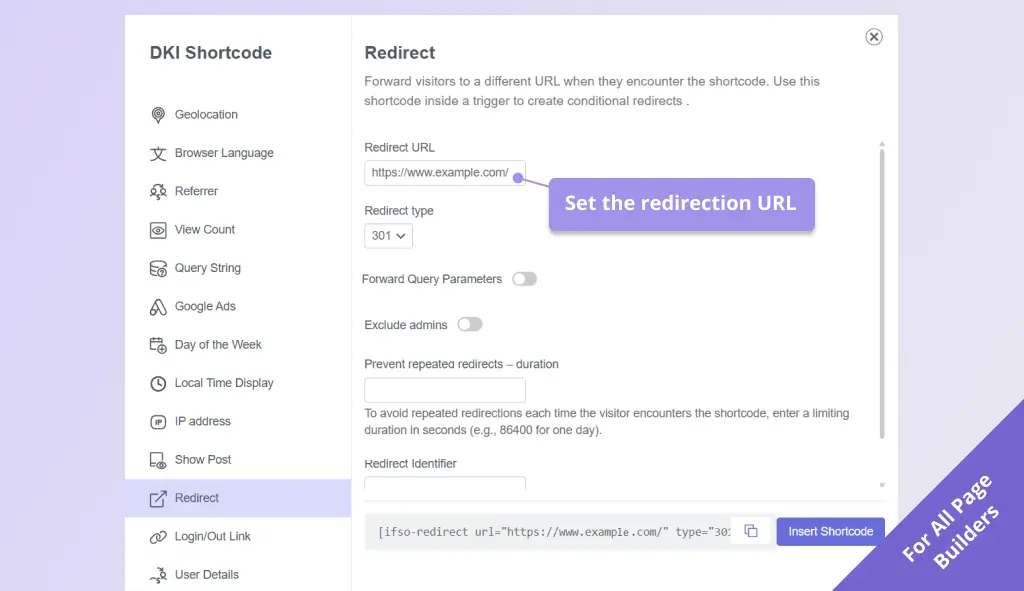
Task: Select the View Count eye icon
Action: pyautogui.click(x=159, y=229)
